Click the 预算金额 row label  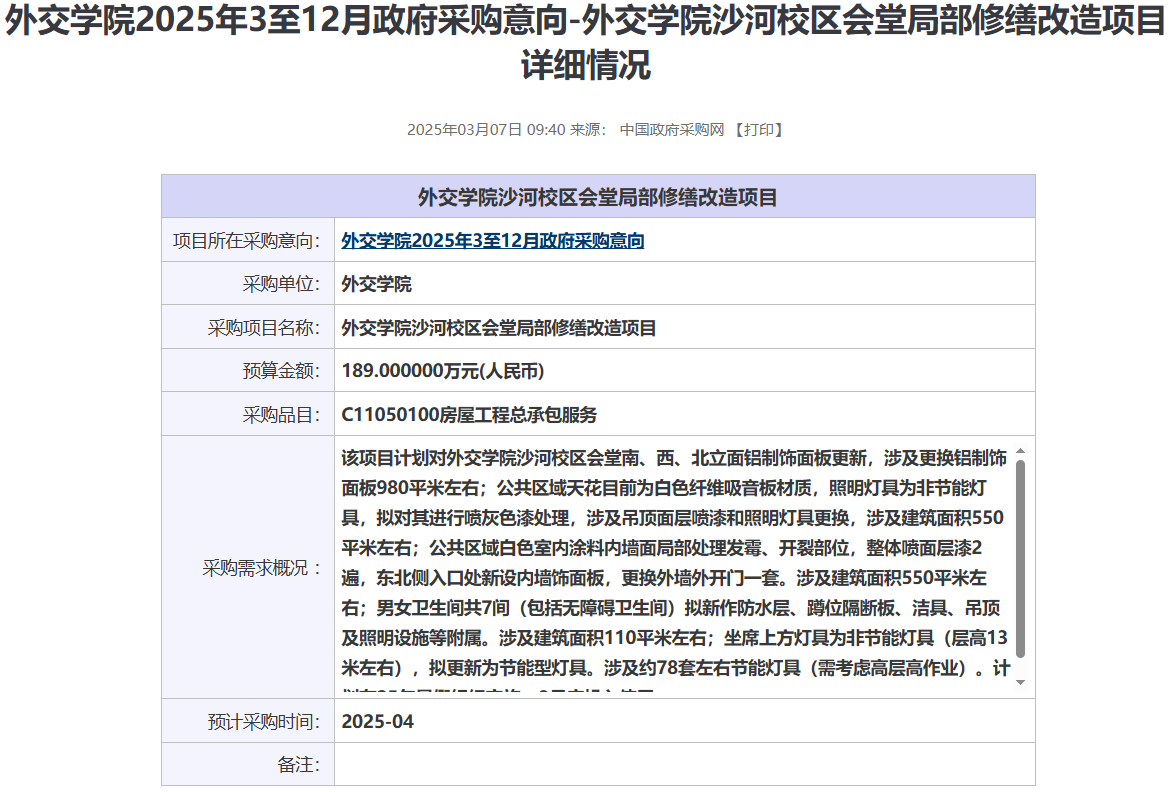(281, 371)
